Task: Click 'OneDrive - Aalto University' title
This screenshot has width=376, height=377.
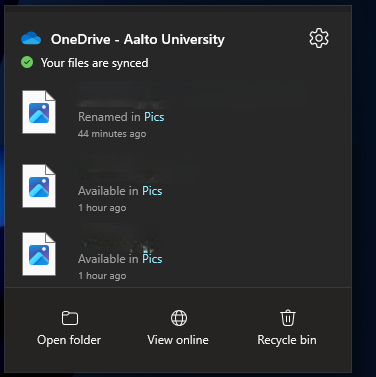Action: (x=138, y=39)
